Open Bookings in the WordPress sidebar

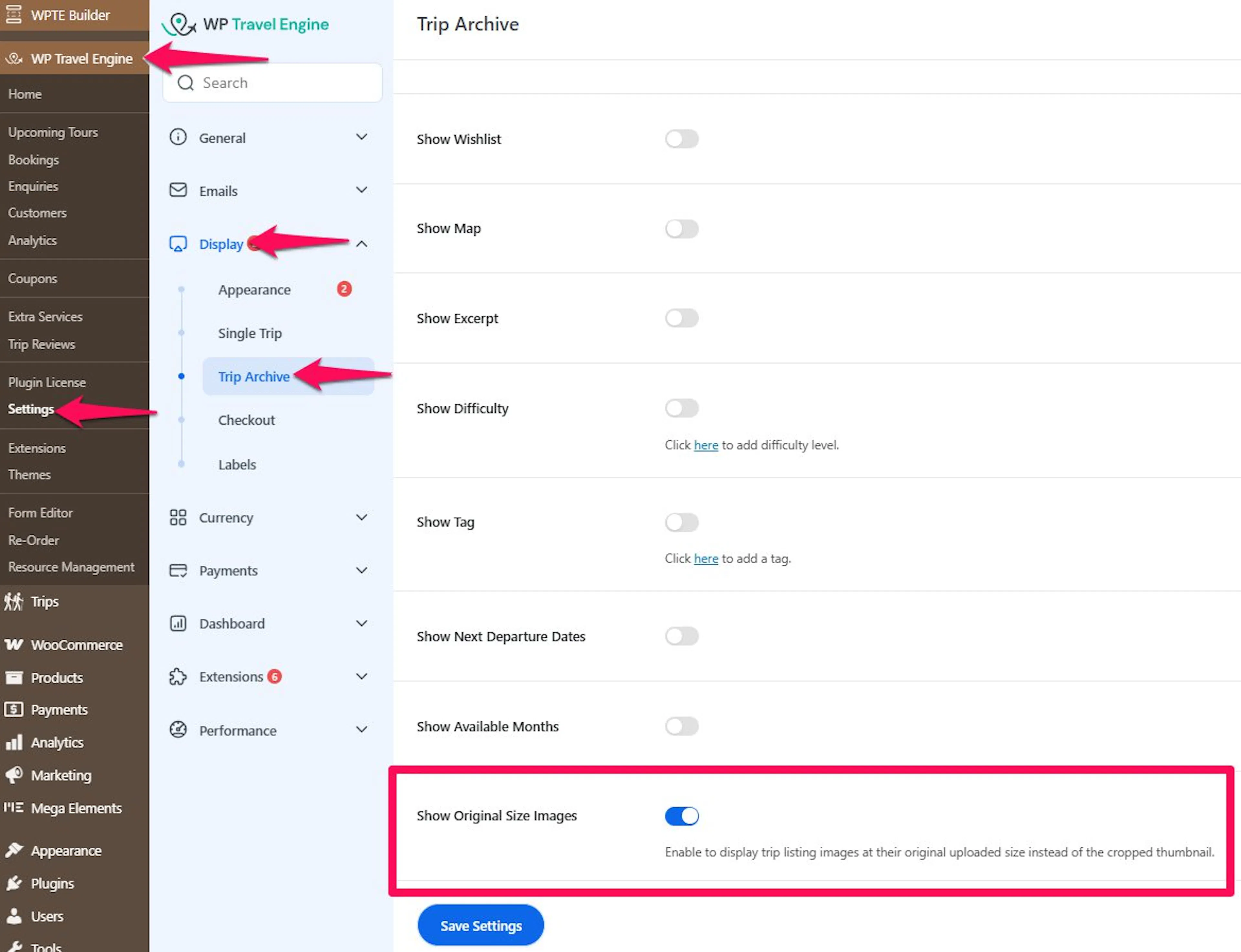(33, 160)
